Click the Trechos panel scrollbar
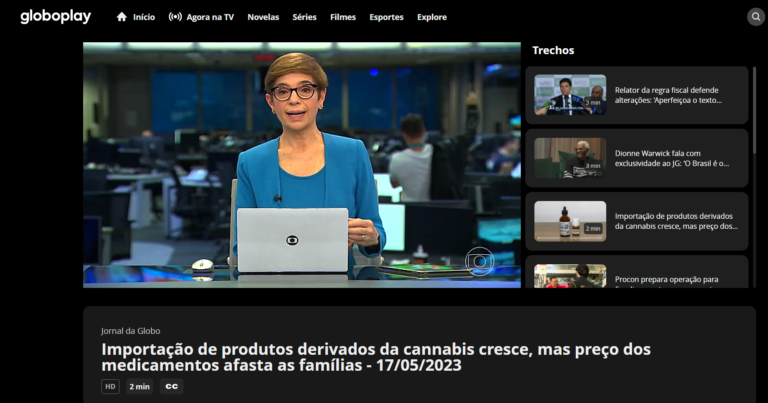The height and width of the screenshot is (403, 768). pos(754,111)
